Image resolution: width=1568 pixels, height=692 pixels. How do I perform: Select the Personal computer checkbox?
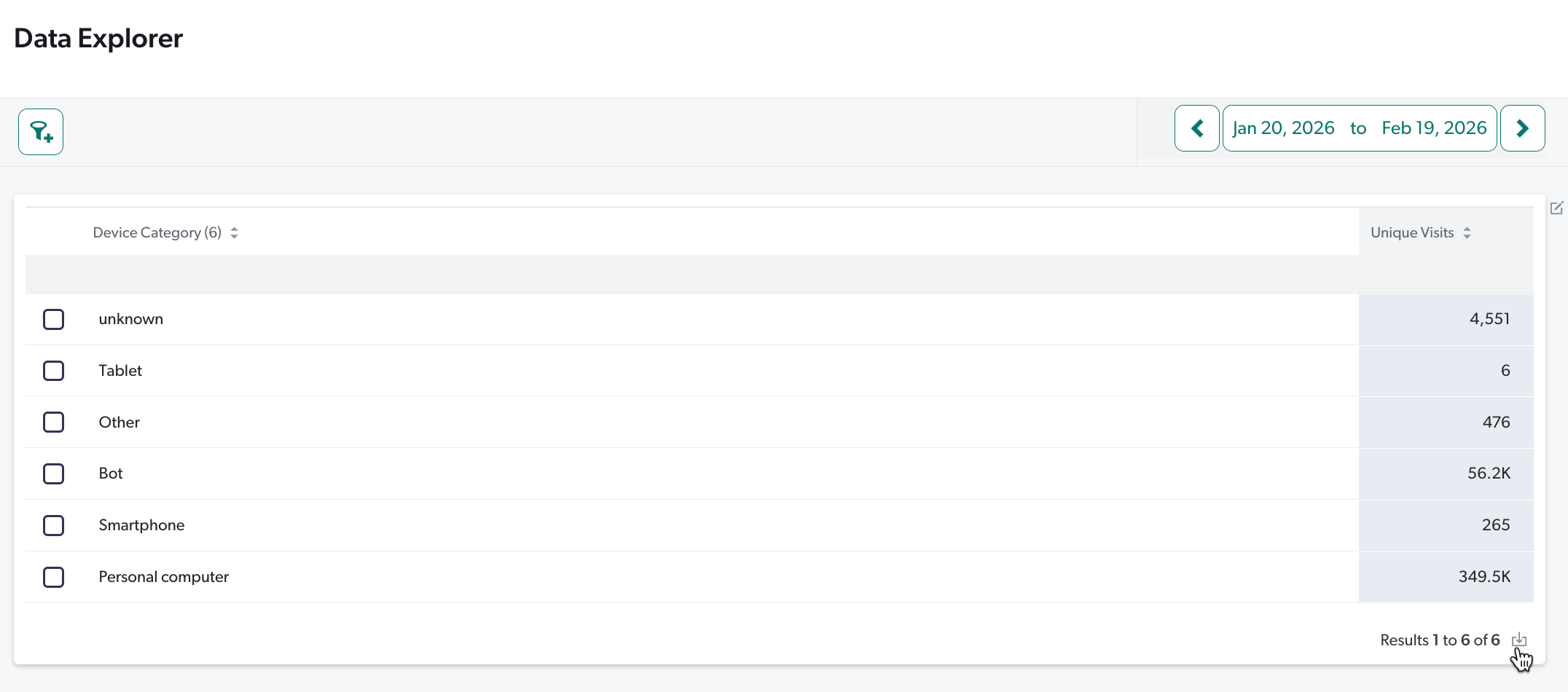point(54,577)
